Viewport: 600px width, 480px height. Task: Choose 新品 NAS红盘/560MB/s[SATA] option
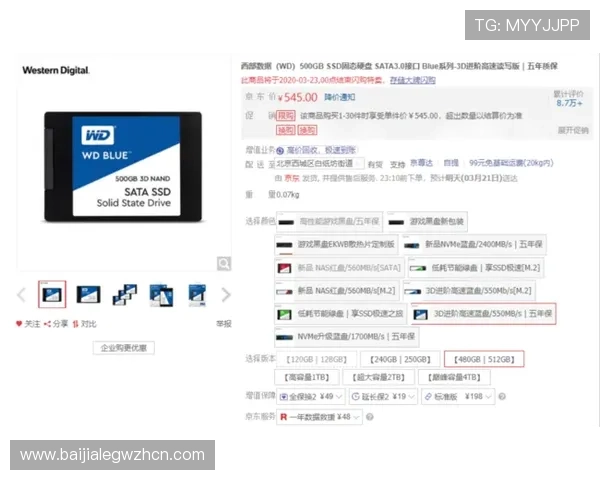pos(339,268)
